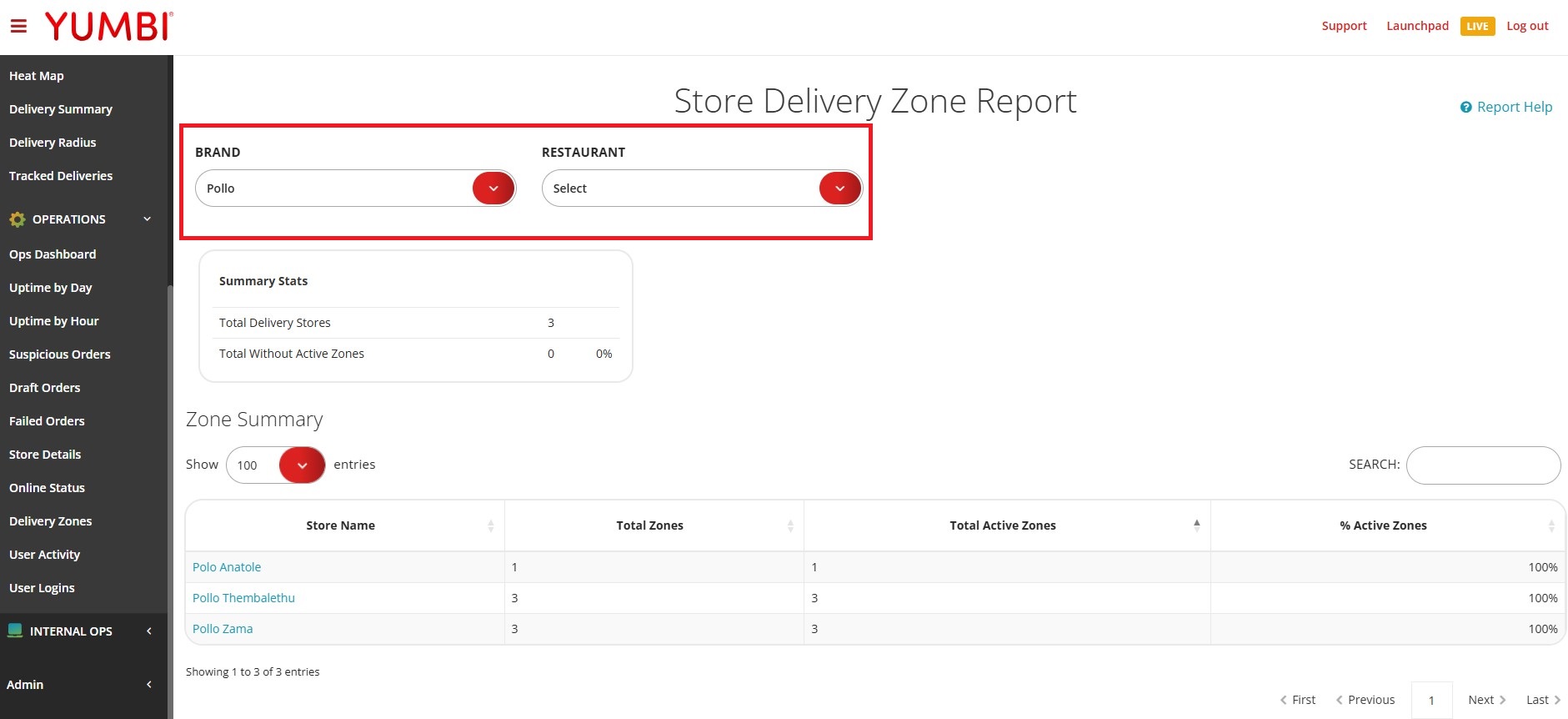
Task: Sort by % Active Zones column
Action: (x=1388, y=525)
